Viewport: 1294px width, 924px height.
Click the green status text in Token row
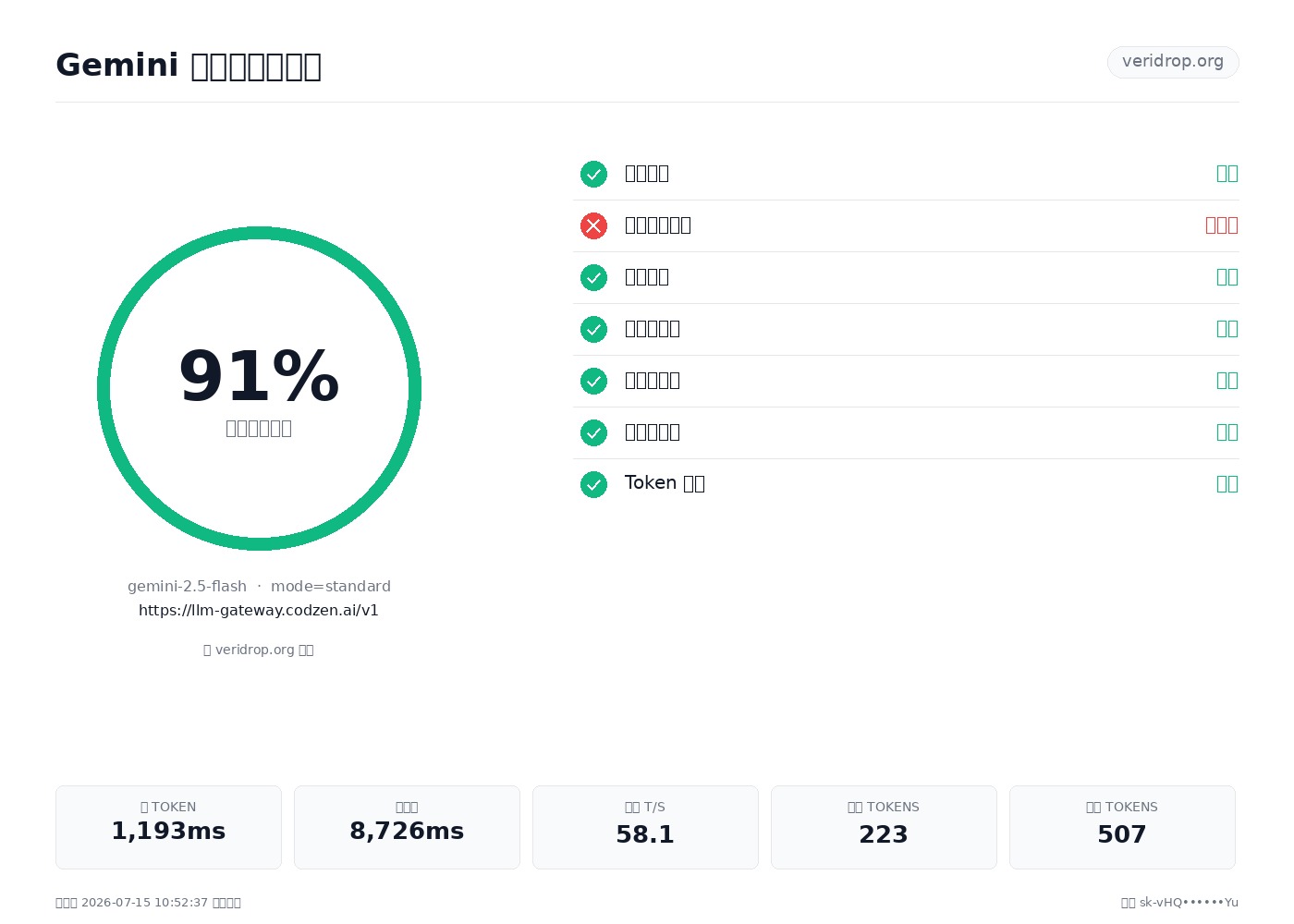coord(1227,484)
